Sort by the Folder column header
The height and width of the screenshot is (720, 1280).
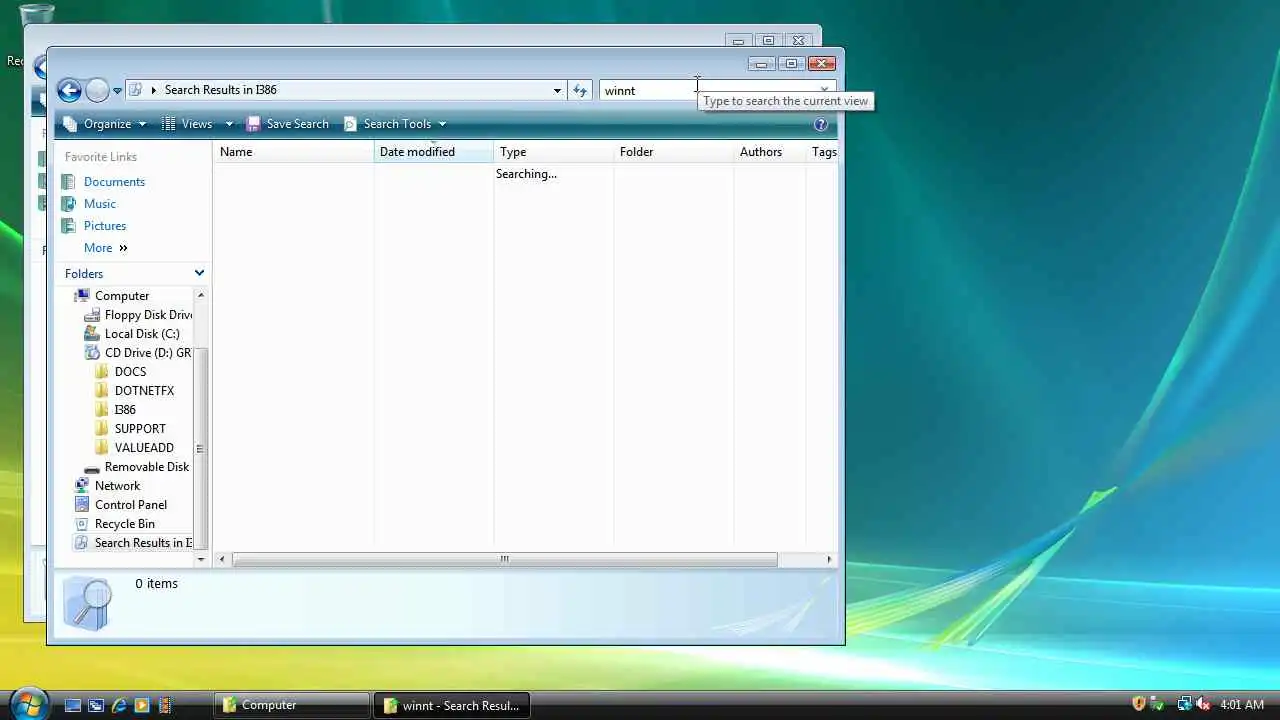674,152
